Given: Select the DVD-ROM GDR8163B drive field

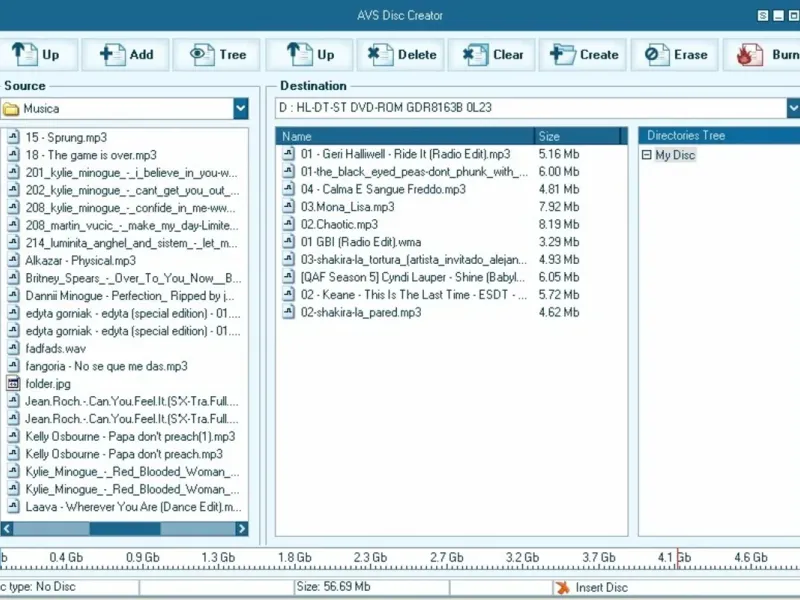Looking at the screenshot, I should coord(531,108).
